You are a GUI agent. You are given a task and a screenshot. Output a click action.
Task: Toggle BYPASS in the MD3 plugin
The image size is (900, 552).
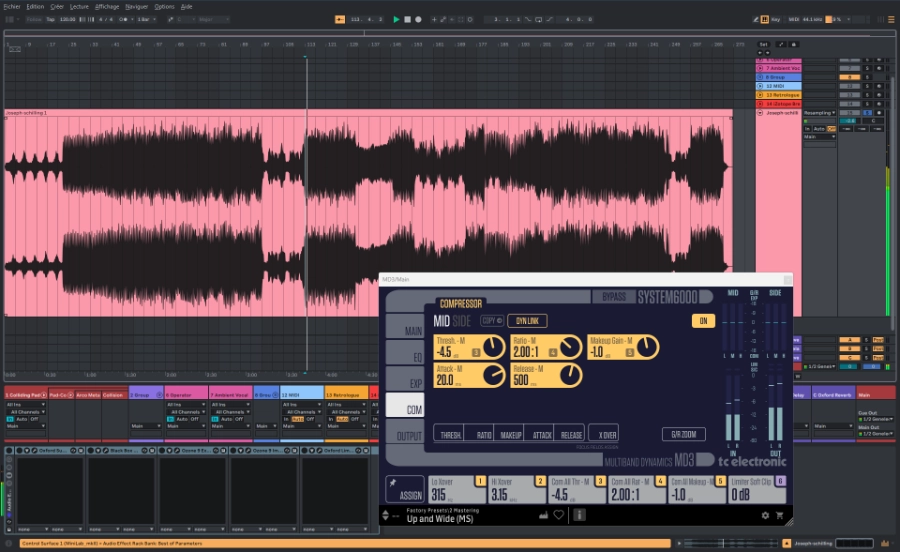tap(614, 297)
